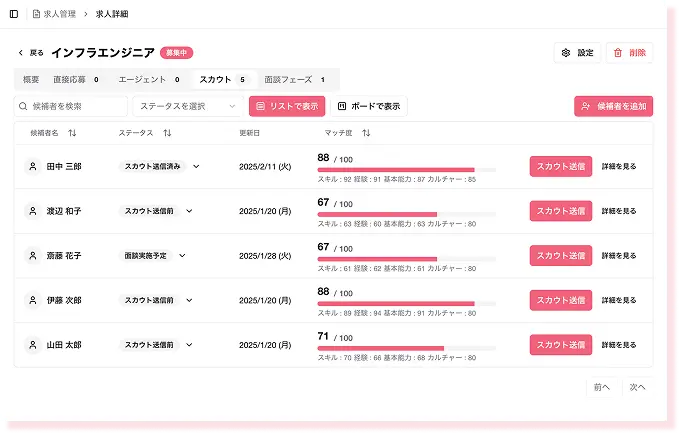Switch to ボードで表示 view

point(368,106)
